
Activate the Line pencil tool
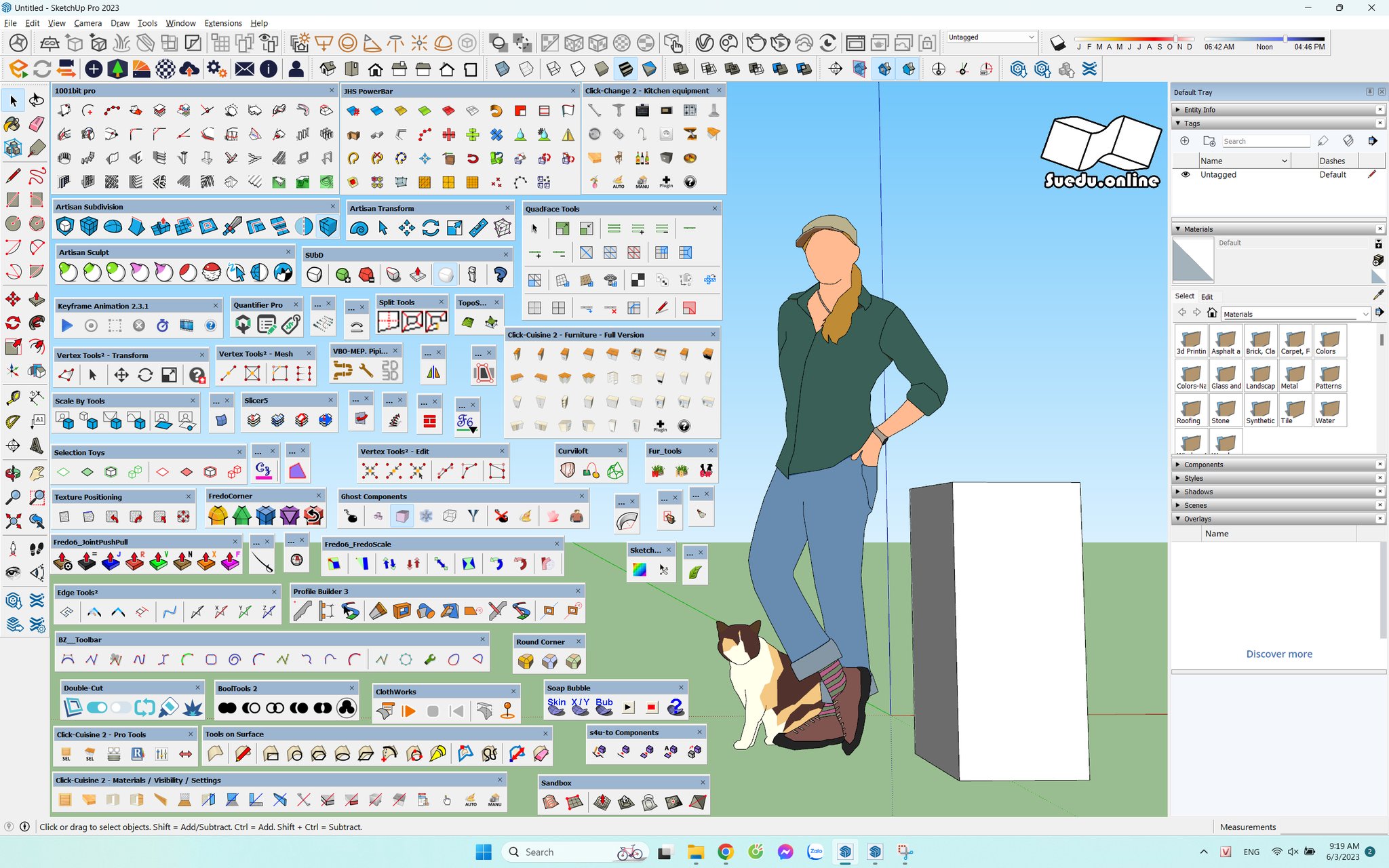click(x=13, y=176)
